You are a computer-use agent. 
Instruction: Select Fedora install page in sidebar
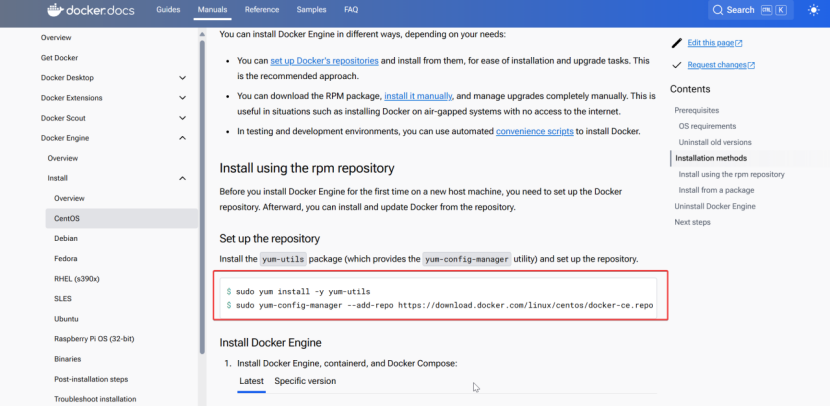point(66,259)
